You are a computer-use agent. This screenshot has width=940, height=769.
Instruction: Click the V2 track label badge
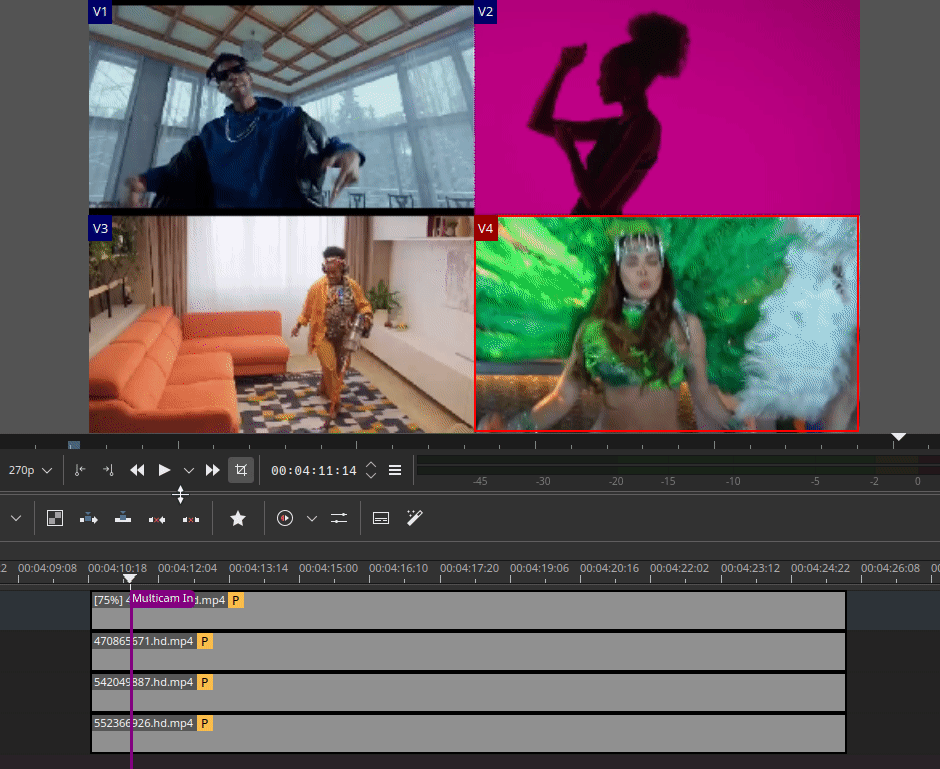pos(486,12)
